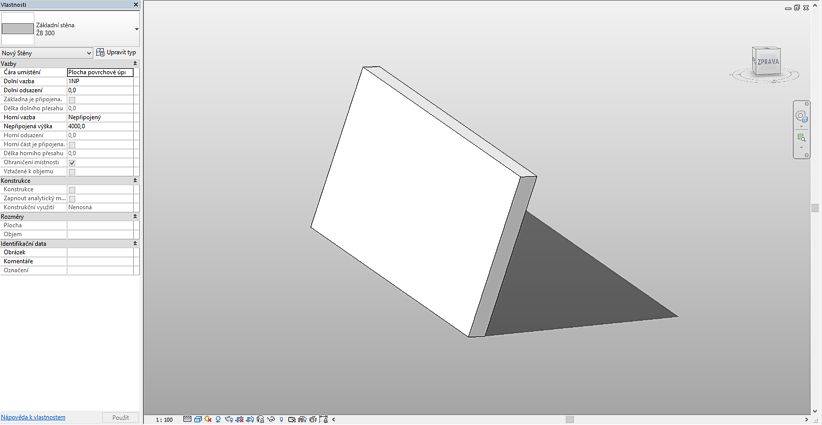Toggle sun path icon in view bar
822x425 pixels.
pos(208,420)
